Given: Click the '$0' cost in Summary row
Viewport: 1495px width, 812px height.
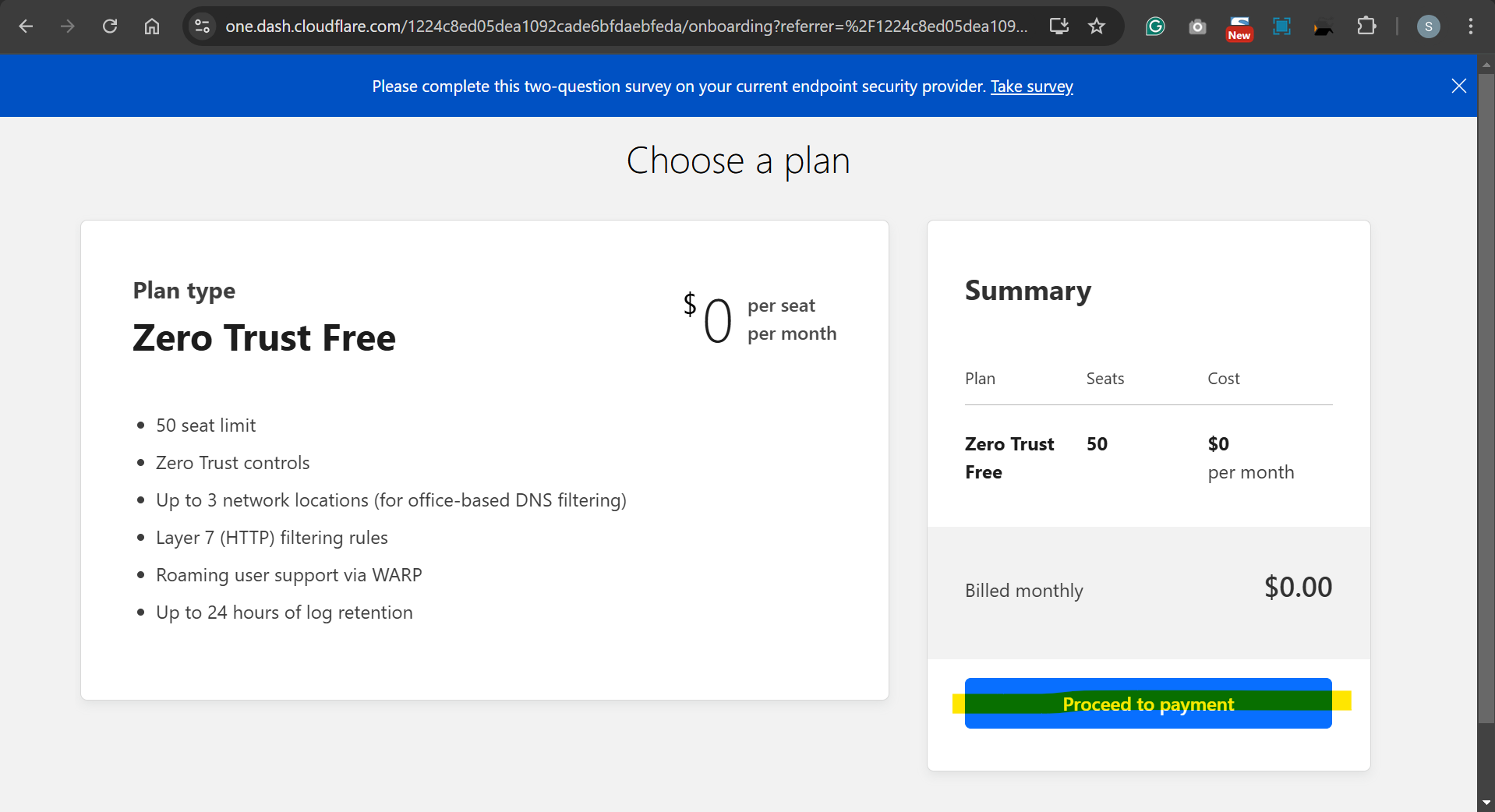Looking at the screenshot, I should coord(1218,444).
